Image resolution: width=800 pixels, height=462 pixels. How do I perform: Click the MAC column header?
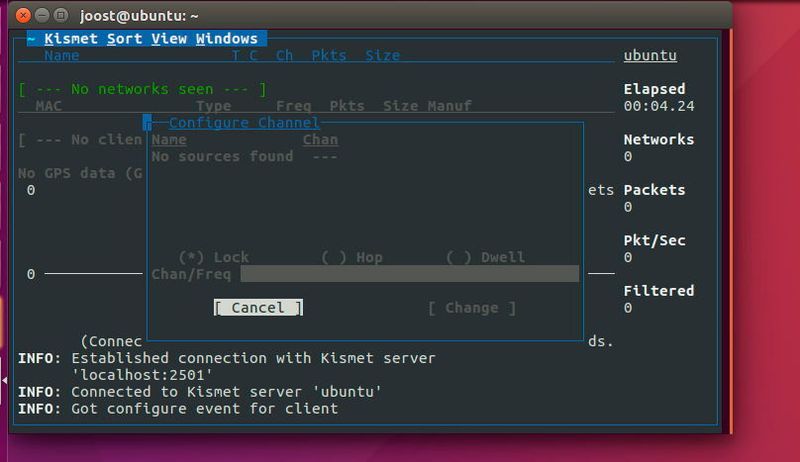click(x=48, y=106)
